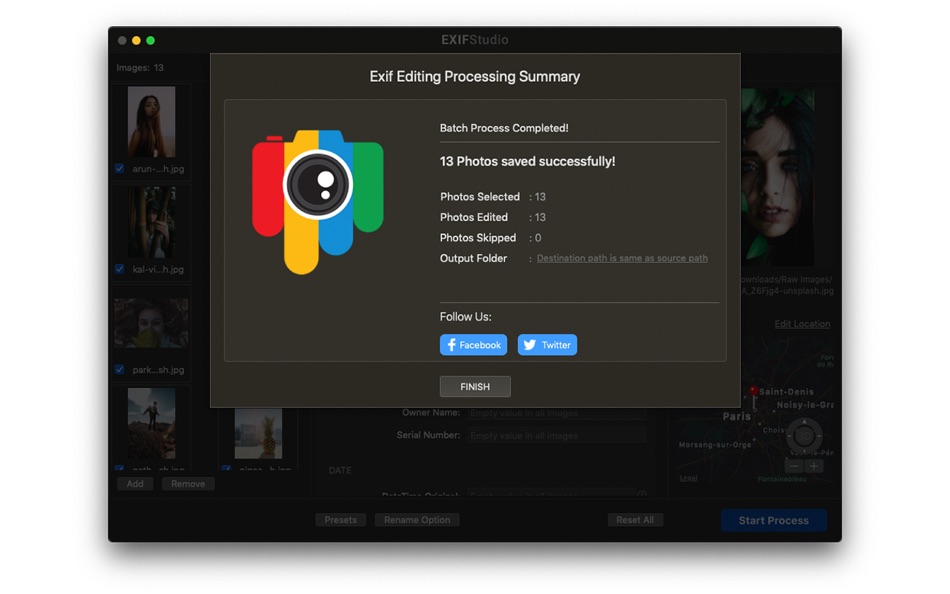Click the Legal link on the map
This screenshot has width=950, height=594.
[x=688, y=479]
